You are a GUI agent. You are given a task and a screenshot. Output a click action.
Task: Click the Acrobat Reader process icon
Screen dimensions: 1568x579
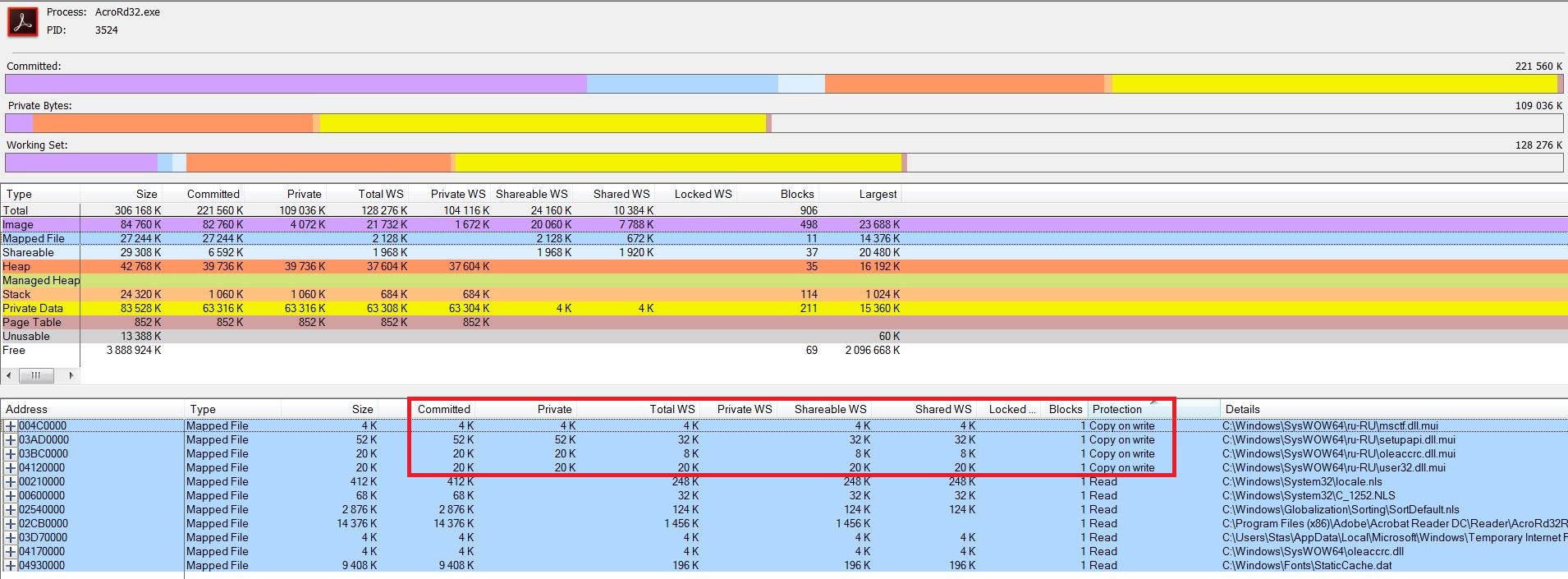click(x=23, y=21)
